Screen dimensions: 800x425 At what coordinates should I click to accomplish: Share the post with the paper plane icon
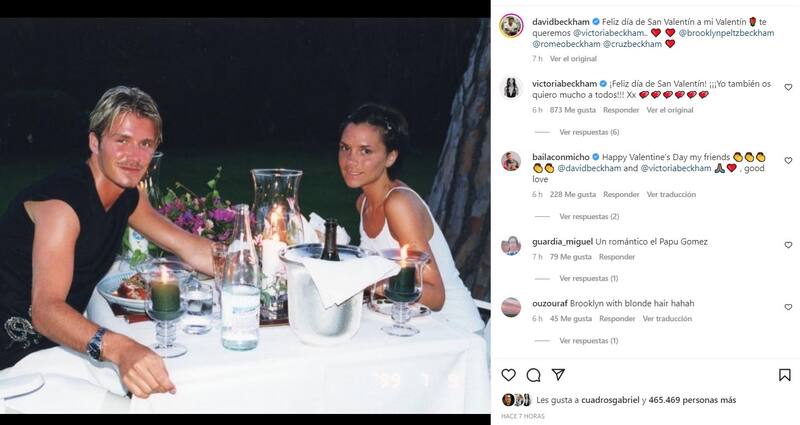click(x=559, y=375)
